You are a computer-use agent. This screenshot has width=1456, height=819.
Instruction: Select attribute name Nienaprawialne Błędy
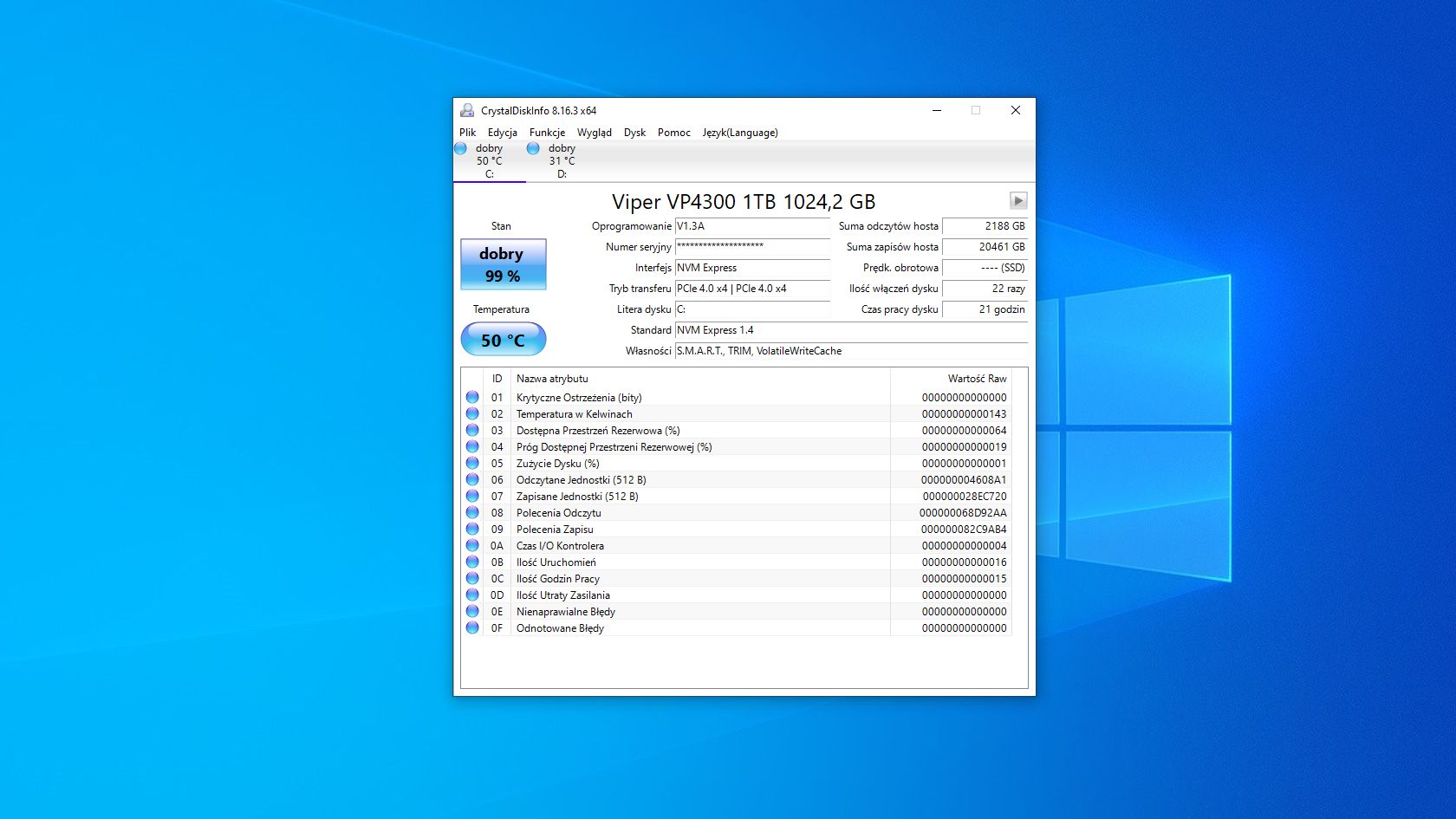[566, 612]
